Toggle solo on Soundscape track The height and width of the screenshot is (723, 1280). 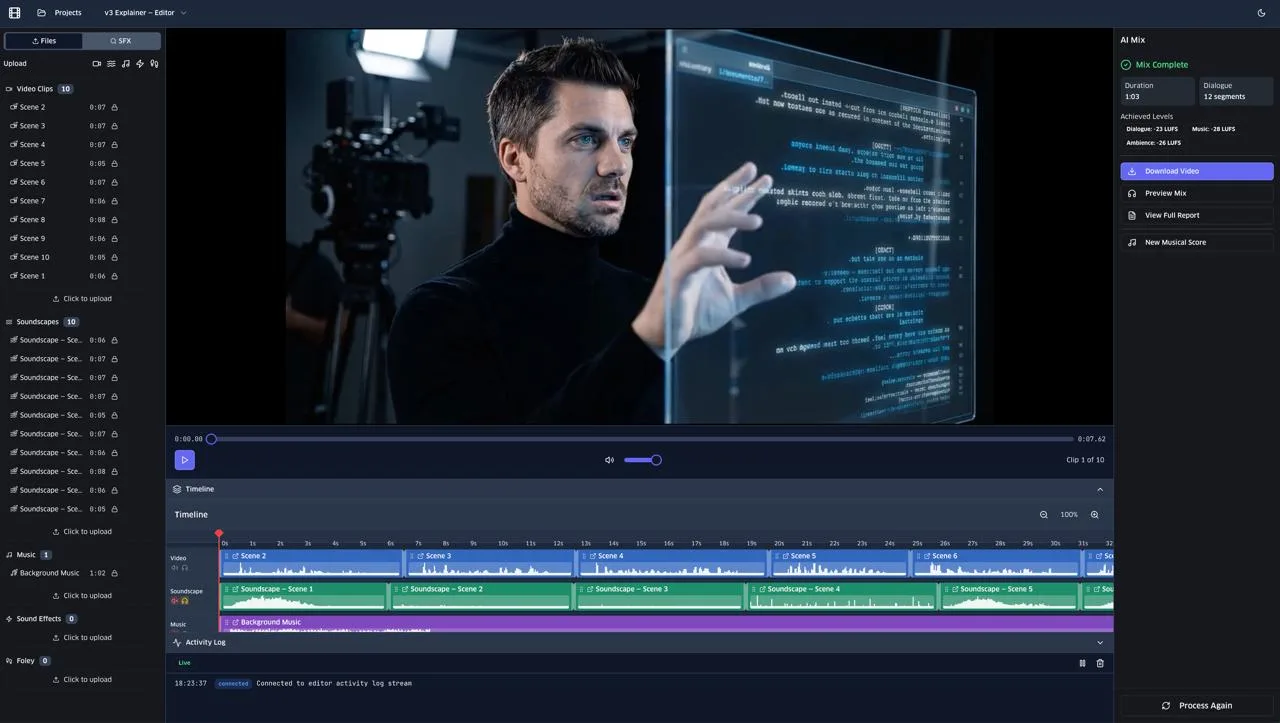pyautogui.click(x=184, y=601)
